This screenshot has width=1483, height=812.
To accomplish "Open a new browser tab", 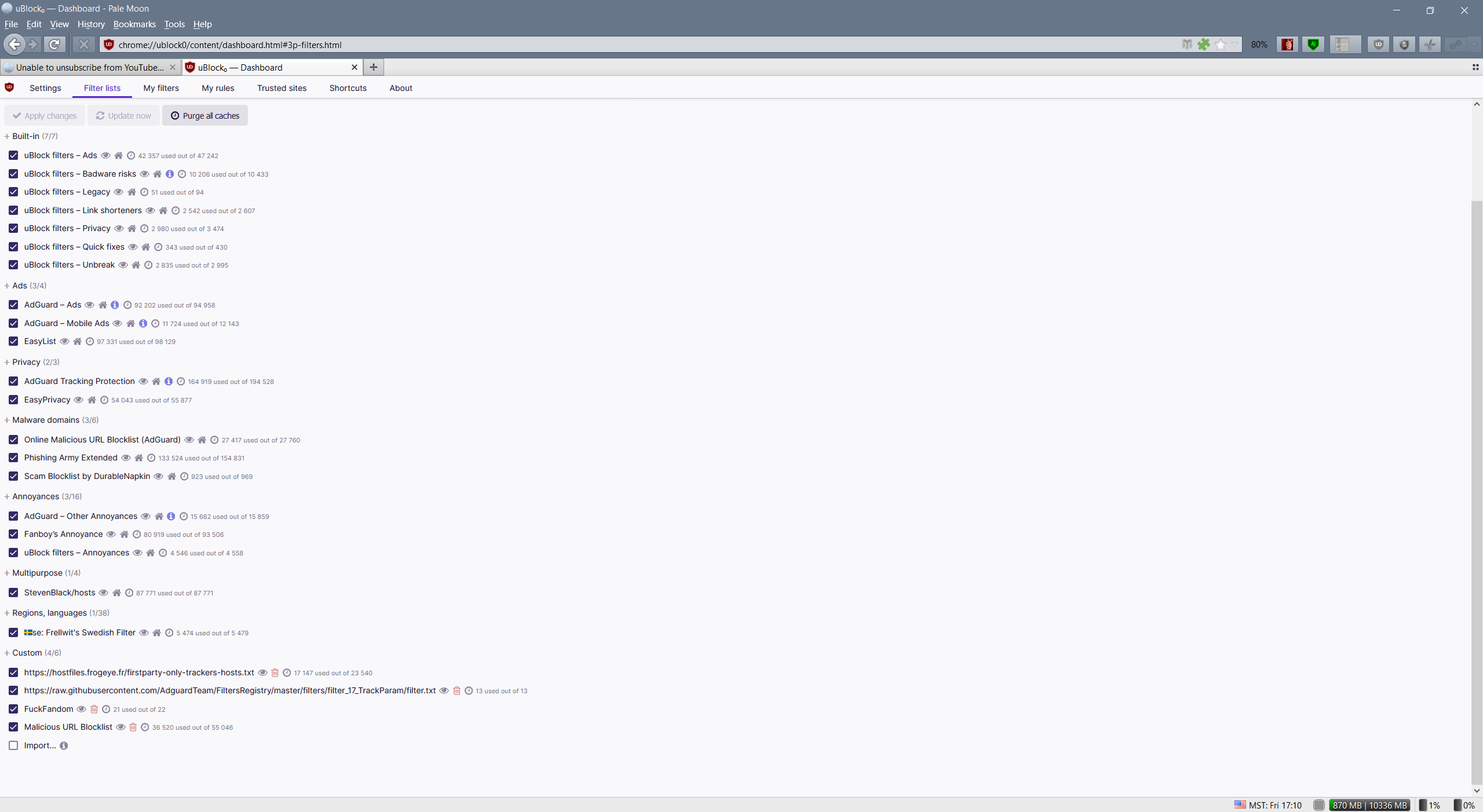I will 374,68.
